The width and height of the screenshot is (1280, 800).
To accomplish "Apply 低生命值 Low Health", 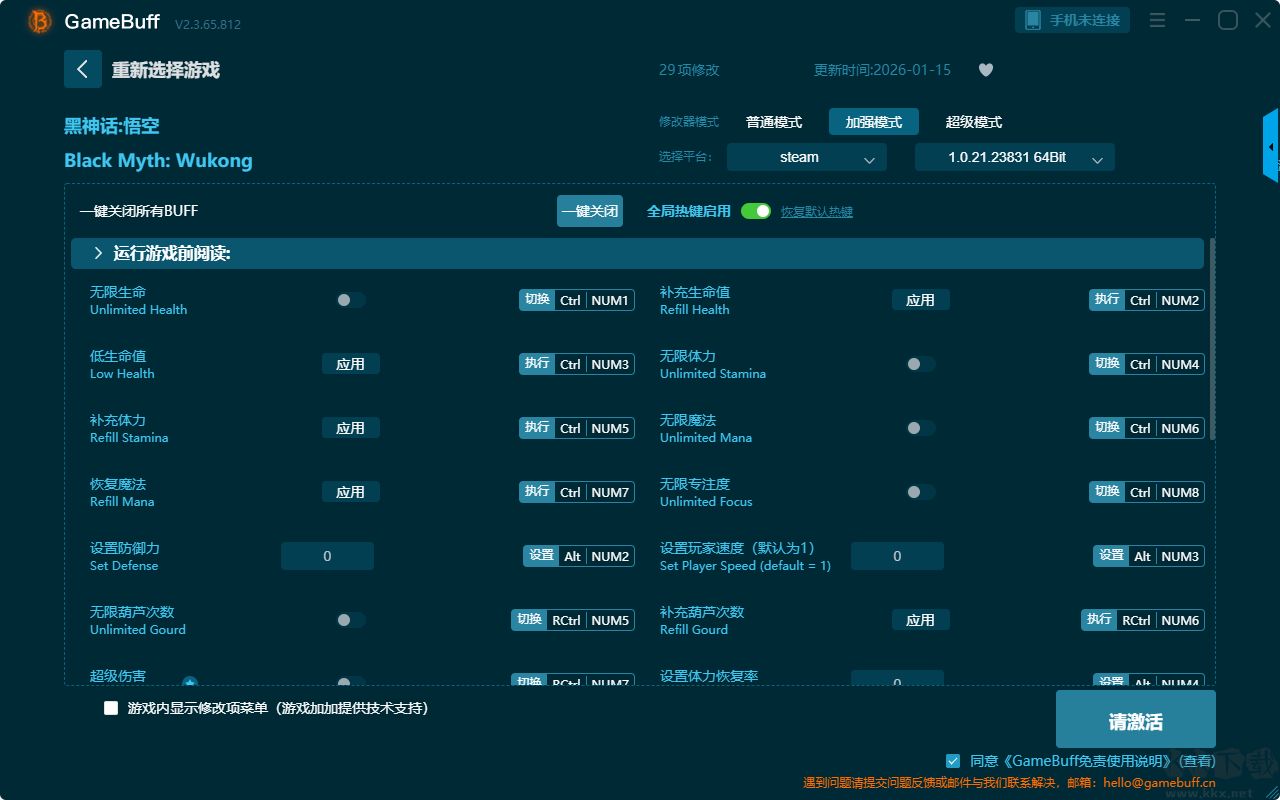I will point(351,364).
